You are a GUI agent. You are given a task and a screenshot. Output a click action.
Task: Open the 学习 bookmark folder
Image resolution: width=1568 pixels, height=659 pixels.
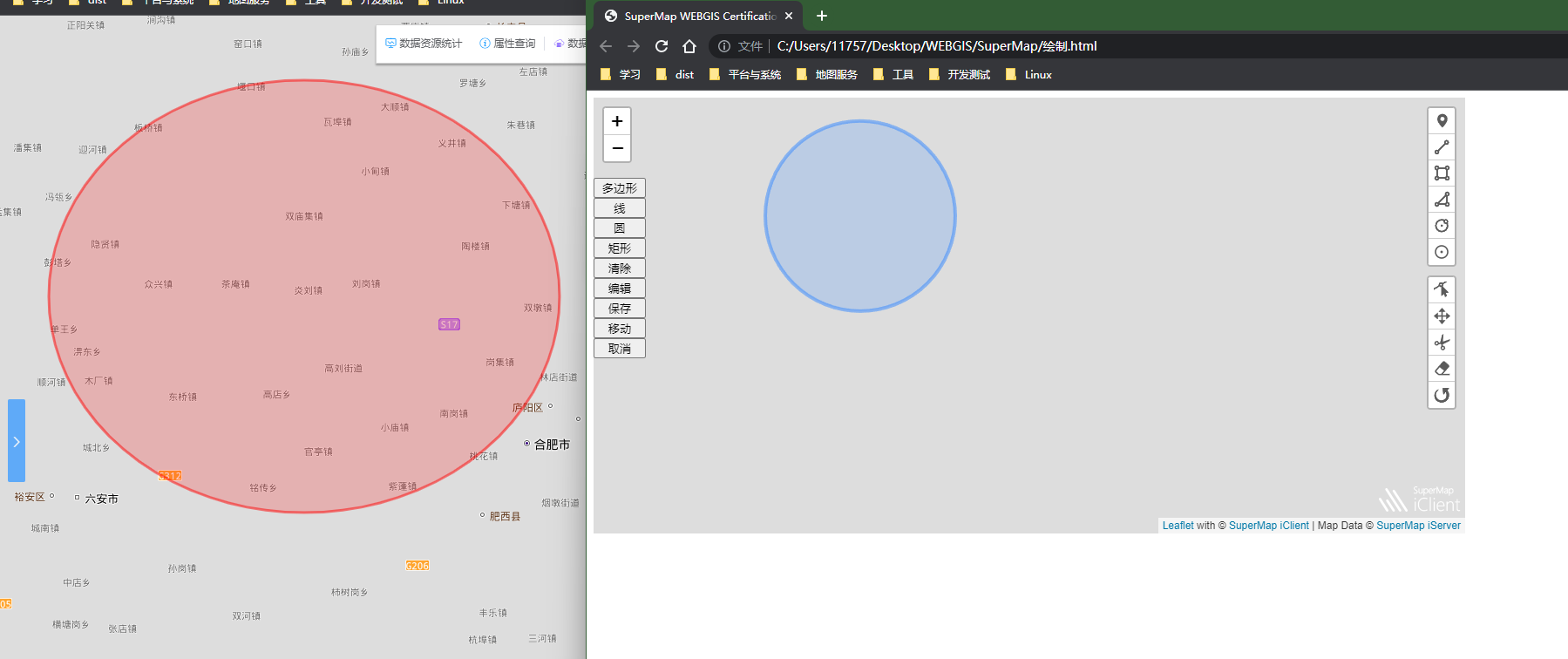(x=621, y=75)
